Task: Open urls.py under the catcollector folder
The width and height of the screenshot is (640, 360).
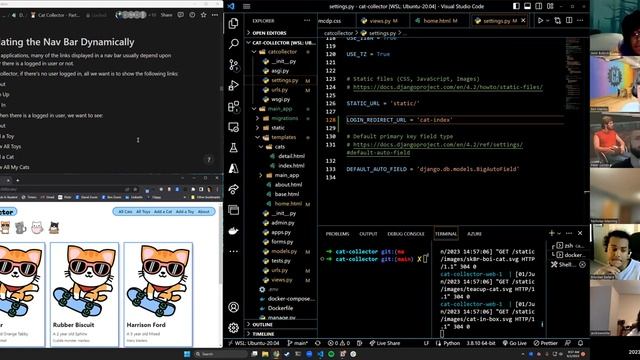Action: pos(279,90)
